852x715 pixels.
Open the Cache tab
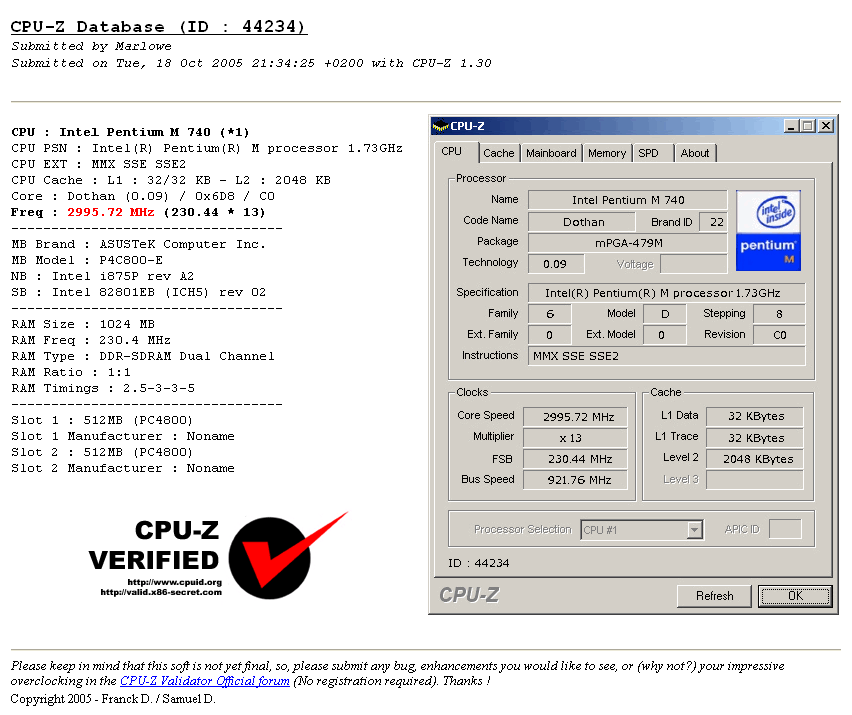click(x=498, y=153)
